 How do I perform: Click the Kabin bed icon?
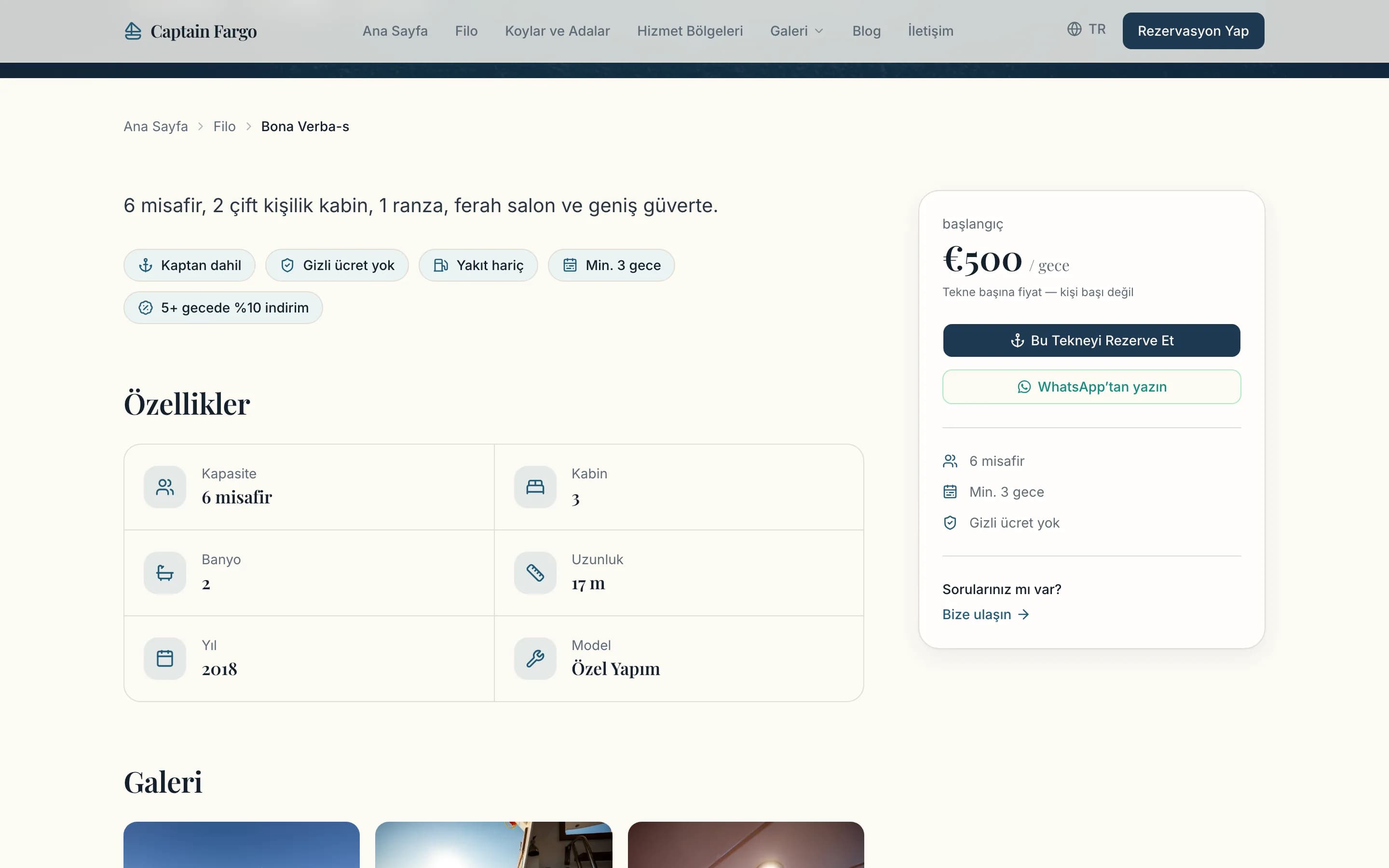tap(535, 487)
